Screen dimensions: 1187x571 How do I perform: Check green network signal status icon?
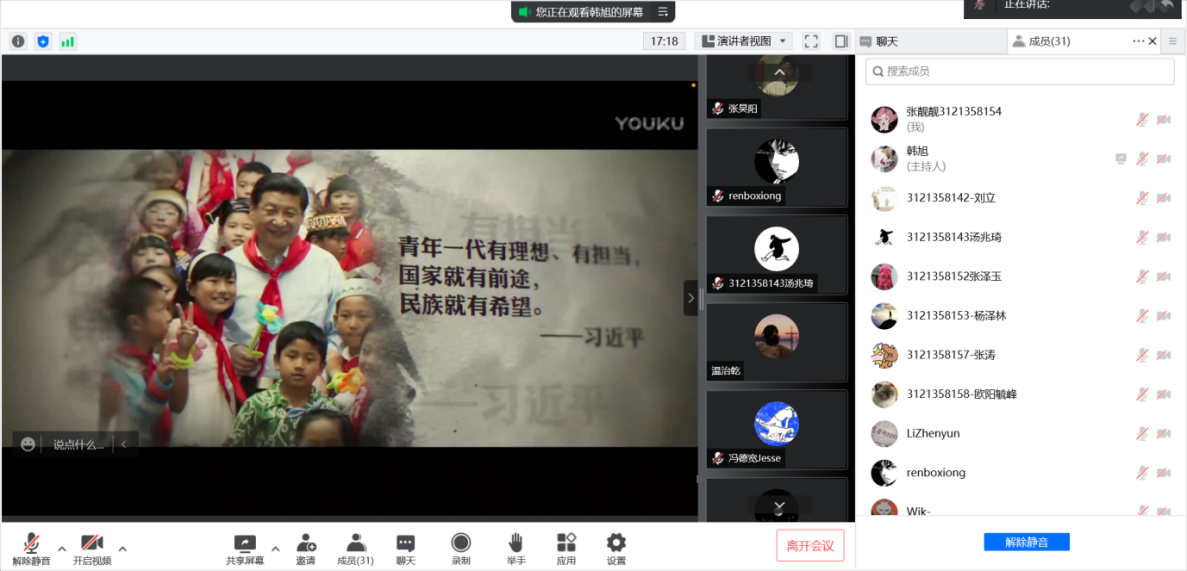[x=68, y=42]
